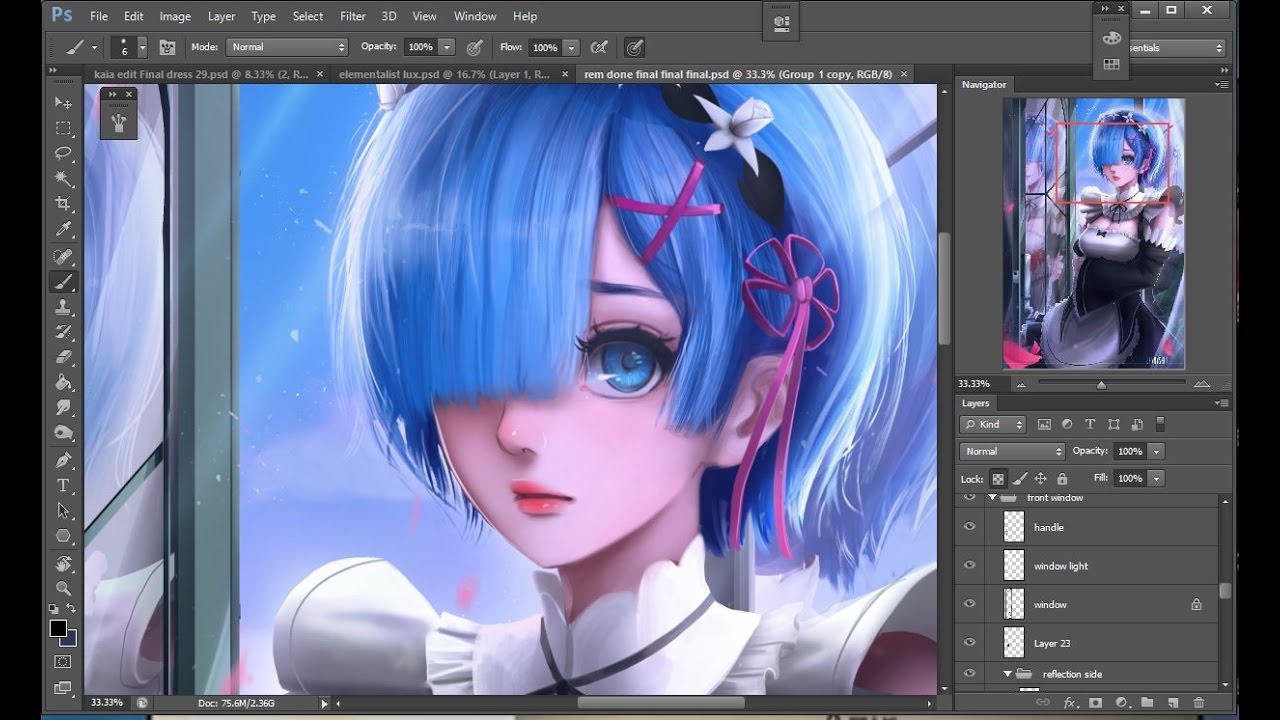Select the Paint Bucket tool
Viewport: 1280px width, 720px height.
[x=63, y=383]
